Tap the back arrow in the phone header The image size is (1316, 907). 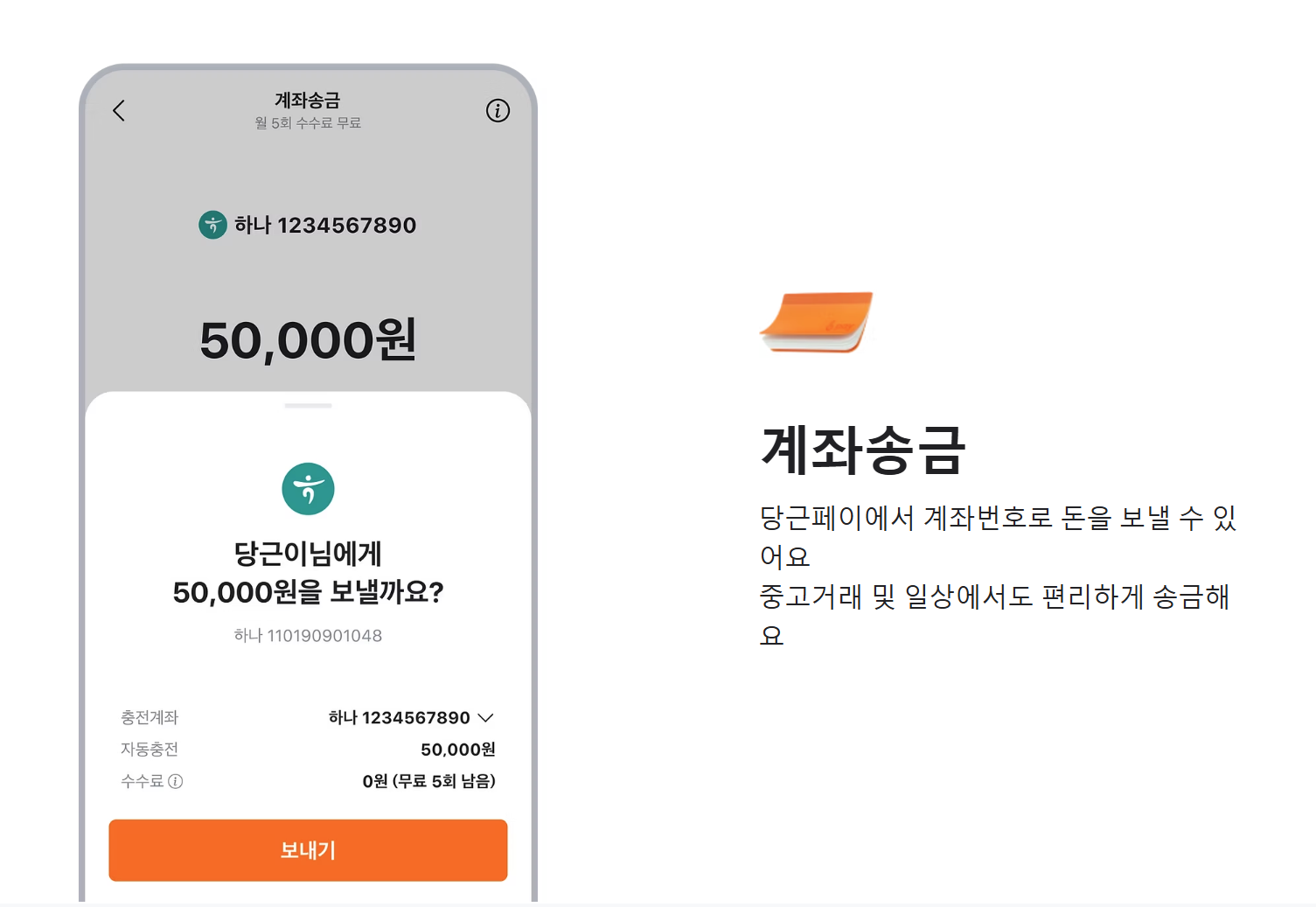click(x=119, y=110)
